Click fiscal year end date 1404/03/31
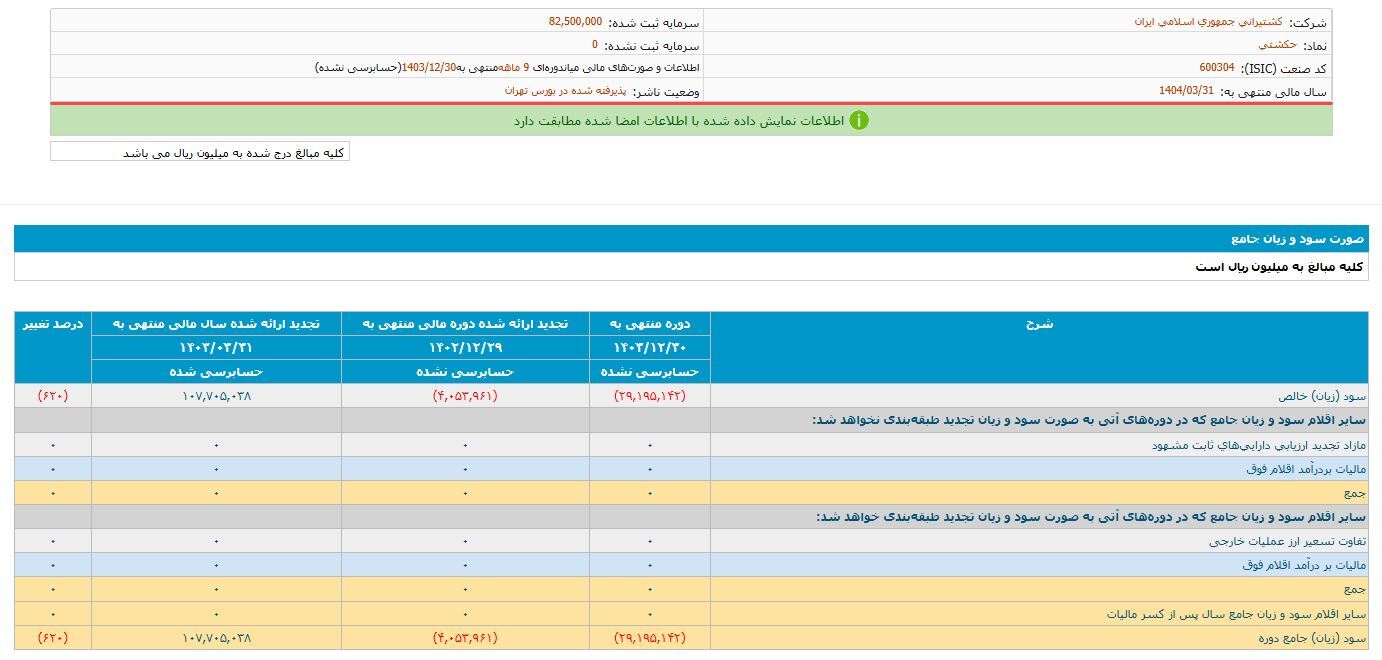The height and width of the screenshot is (660, 1382). (x=1186, y=91)
